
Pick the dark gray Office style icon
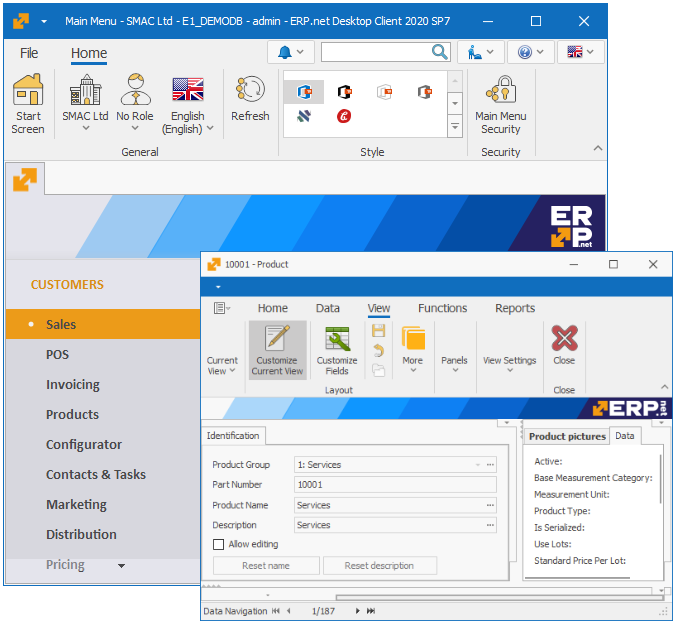(x=425, y=92)
